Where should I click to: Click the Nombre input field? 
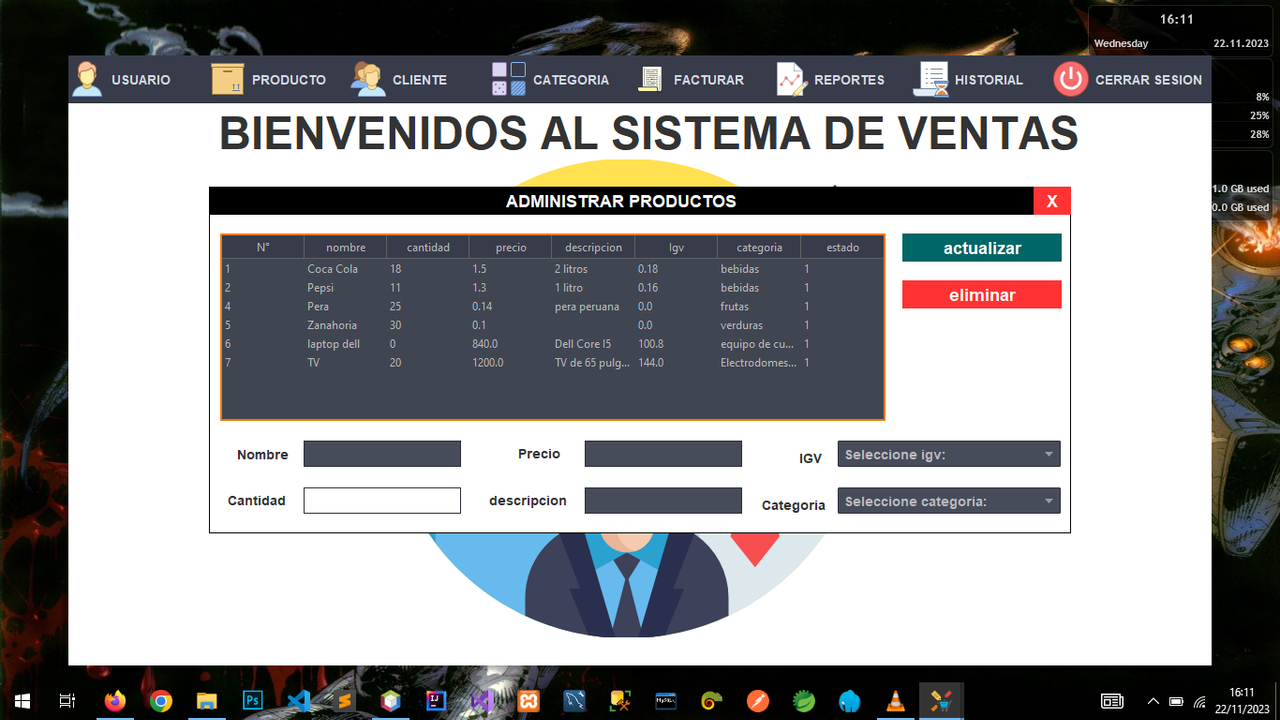coord(382,453)
